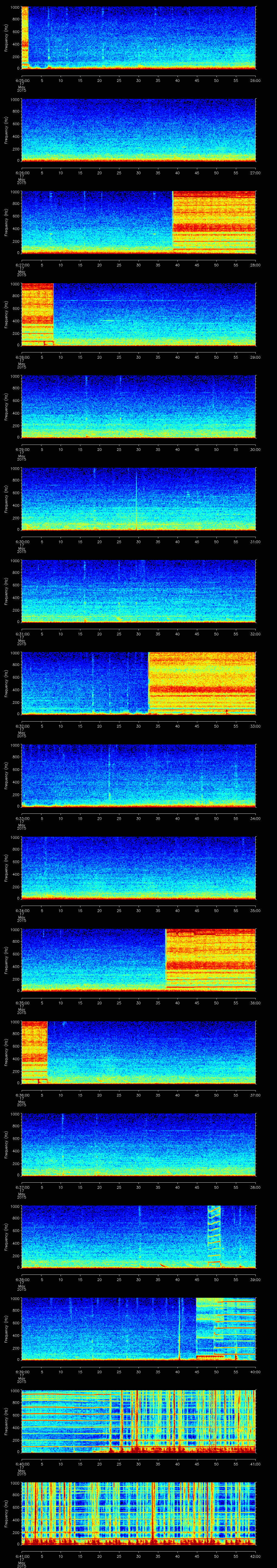Click the zigzag chirp signal in 6:38:00 spectrogram

(214, 1236)
